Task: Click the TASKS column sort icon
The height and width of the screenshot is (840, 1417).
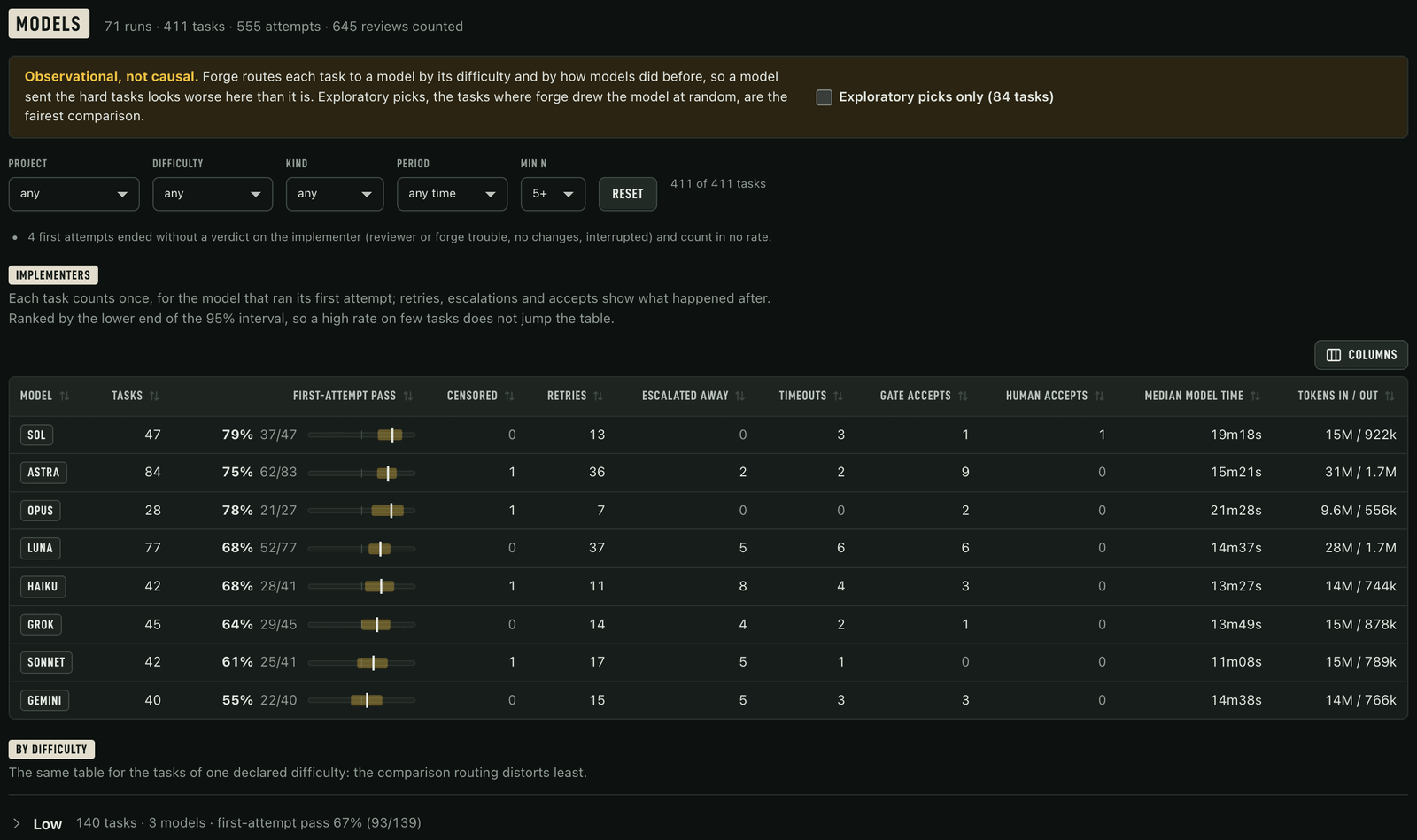Action: click(x=154, y=396)
